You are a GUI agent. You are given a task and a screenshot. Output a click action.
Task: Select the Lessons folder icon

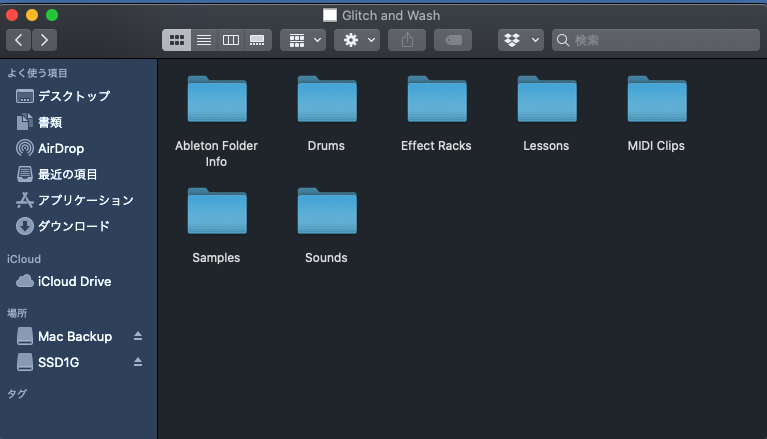tap(547, 99)
